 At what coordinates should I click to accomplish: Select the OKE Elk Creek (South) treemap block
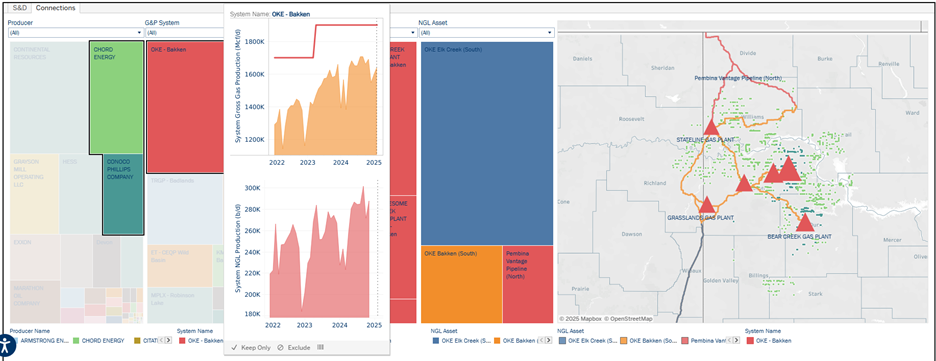click(x=487, y=143)
